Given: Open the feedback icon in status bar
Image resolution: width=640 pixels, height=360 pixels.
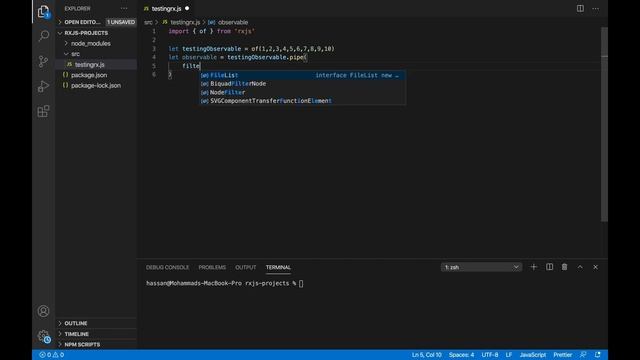Looking at the screenshot, I should [x=583, y=355].
